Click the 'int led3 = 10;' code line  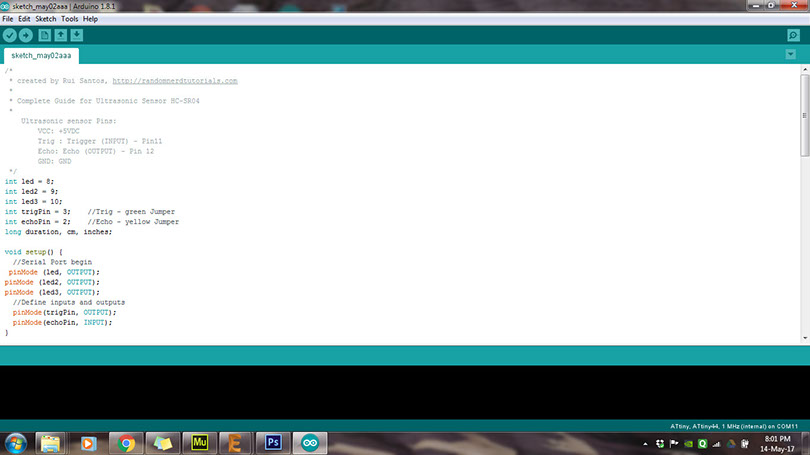coord(34,202)
